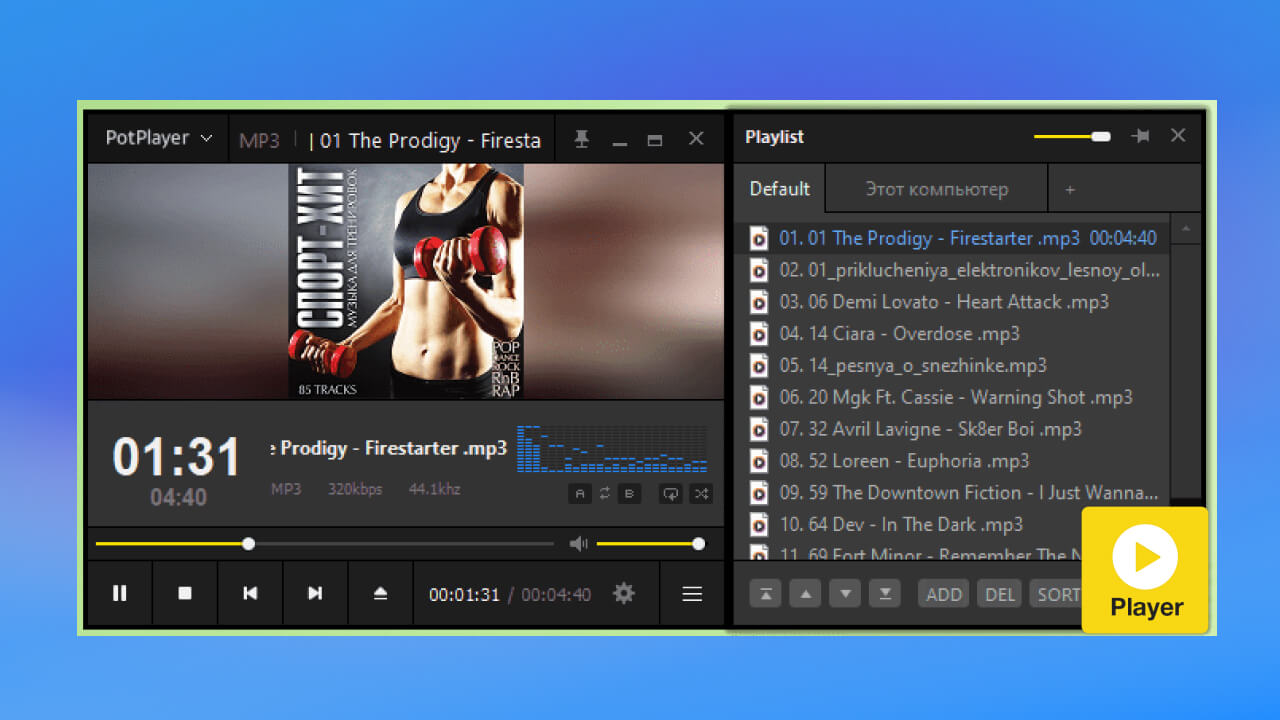Click the blue spectrum visualizer
Screen dimensions: 1280x720
pyautogui.click(x=612, y=449)
